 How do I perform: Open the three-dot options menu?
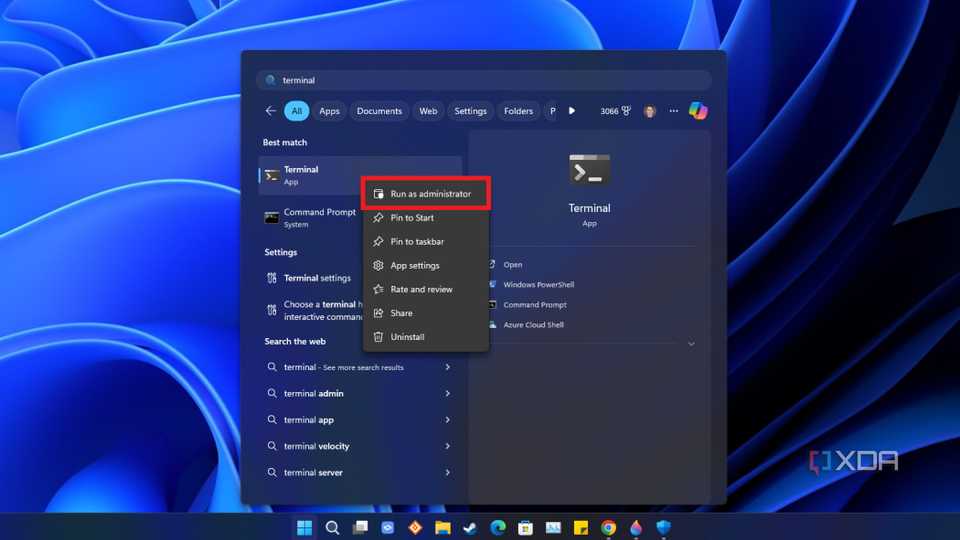pos(673,111)
